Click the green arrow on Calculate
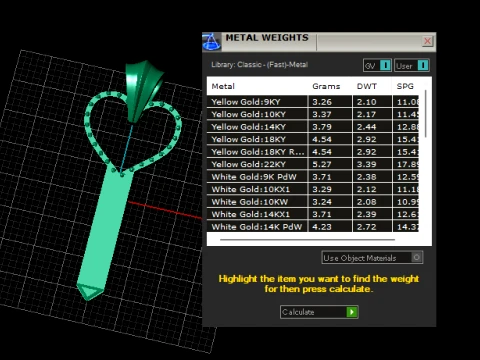Screen dimensions: 480x360 click(x=352, y=312)
